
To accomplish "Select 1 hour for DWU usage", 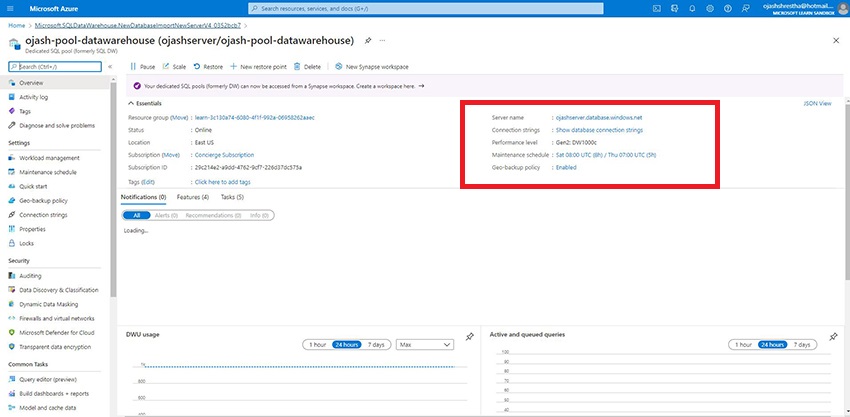I will [x=317, y=345].
